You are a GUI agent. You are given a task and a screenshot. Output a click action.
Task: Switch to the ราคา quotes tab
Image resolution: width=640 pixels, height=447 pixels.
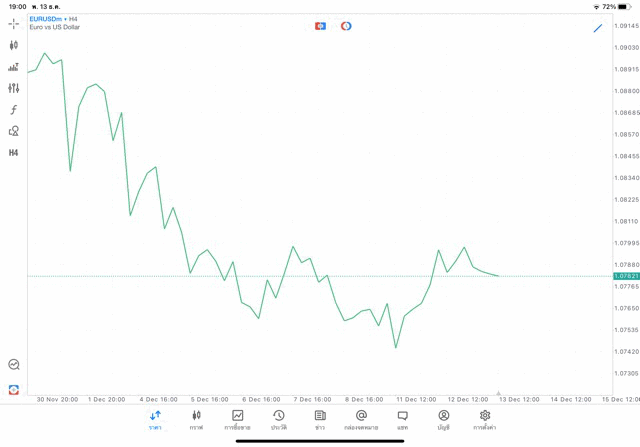155,420
